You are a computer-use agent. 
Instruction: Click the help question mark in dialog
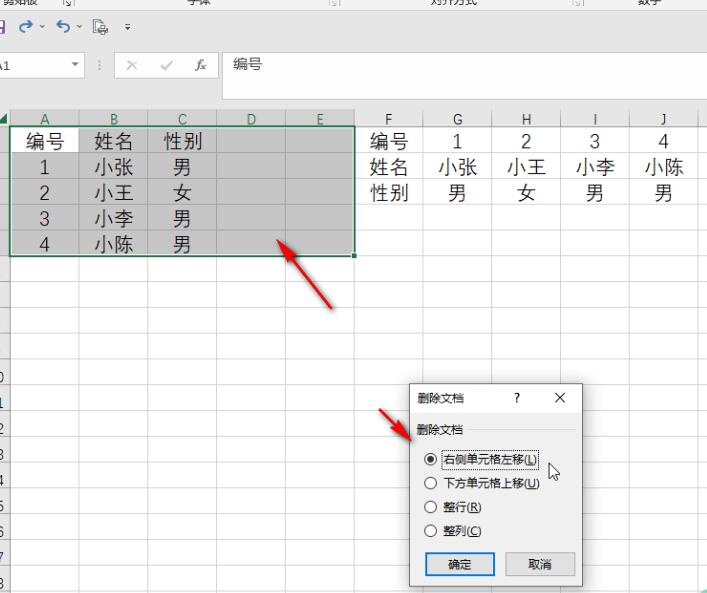tap(517, 398)
